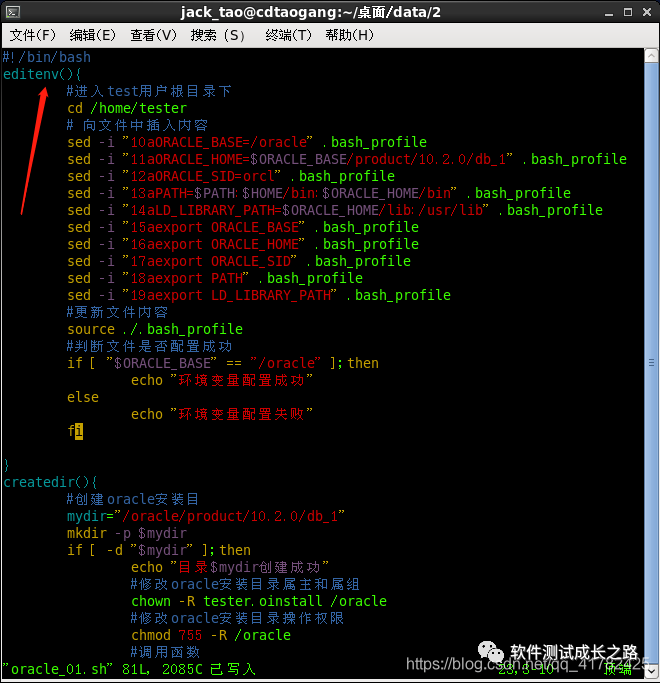
Task: Click the 'if [ "$ORACLE_BASE"' condition line
Action: tap(223, 363)
